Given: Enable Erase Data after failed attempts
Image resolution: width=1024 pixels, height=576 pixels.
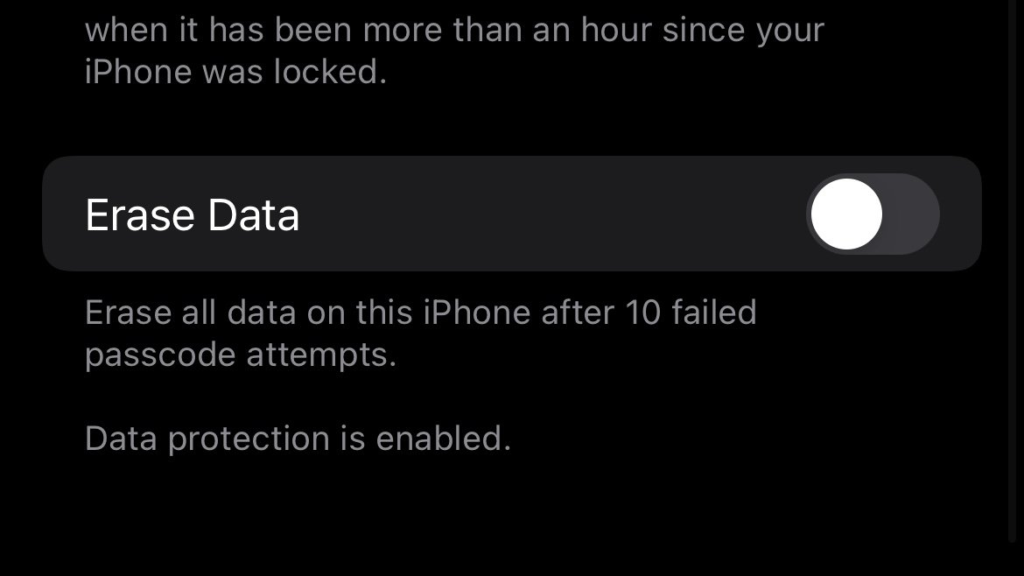Looking at the screenshot, I should [x=873, y=214].
